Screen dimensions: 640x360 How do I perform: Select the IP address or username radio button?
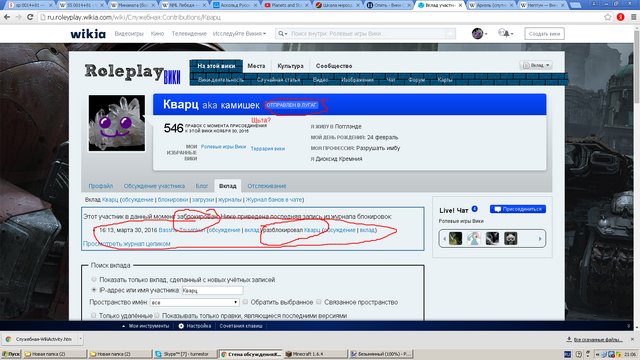click(x=94, y=290)
